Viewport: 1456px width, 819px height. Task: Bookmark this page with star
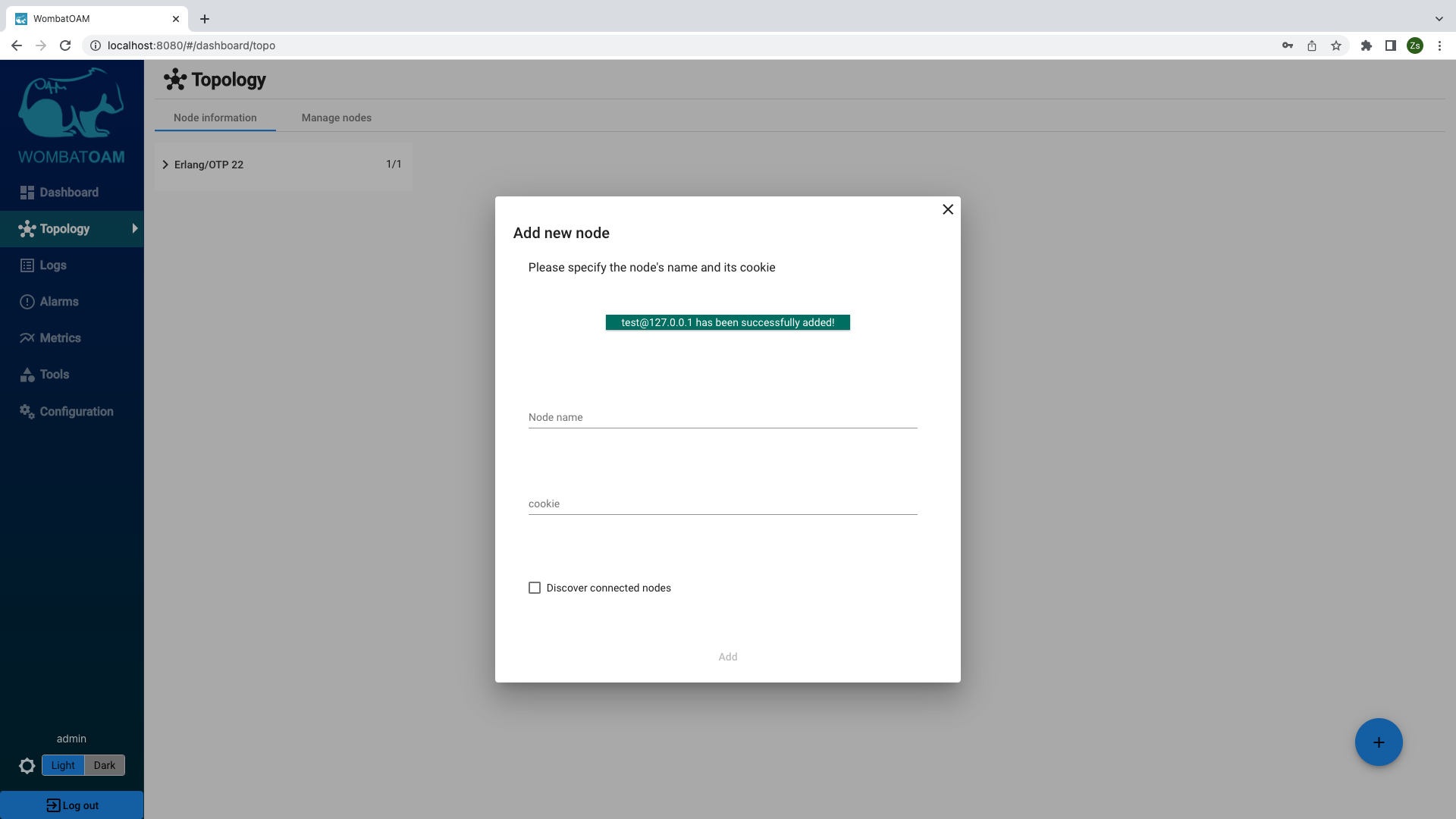pos(1336,45)
